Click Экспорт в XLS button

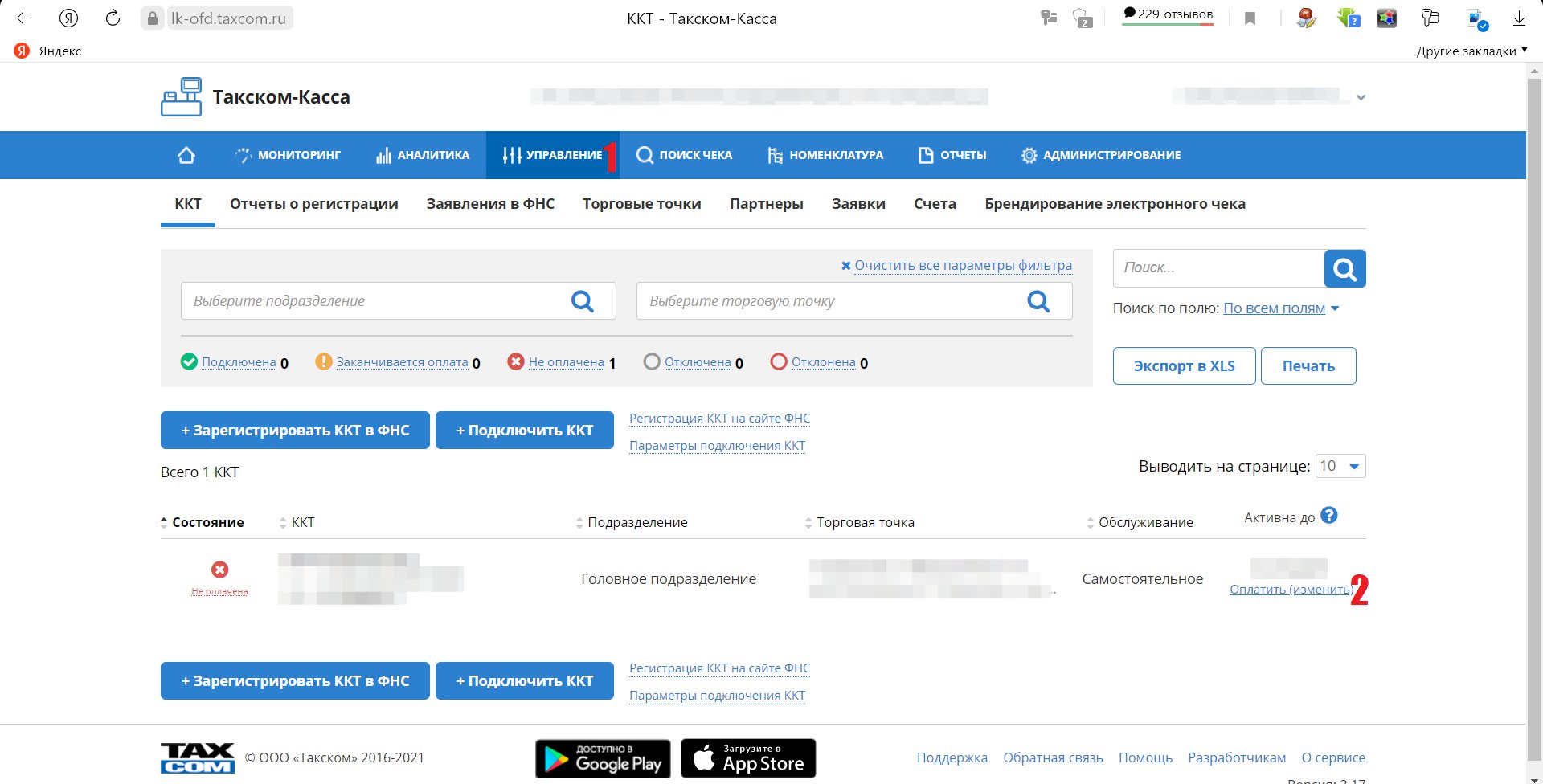1184,365
